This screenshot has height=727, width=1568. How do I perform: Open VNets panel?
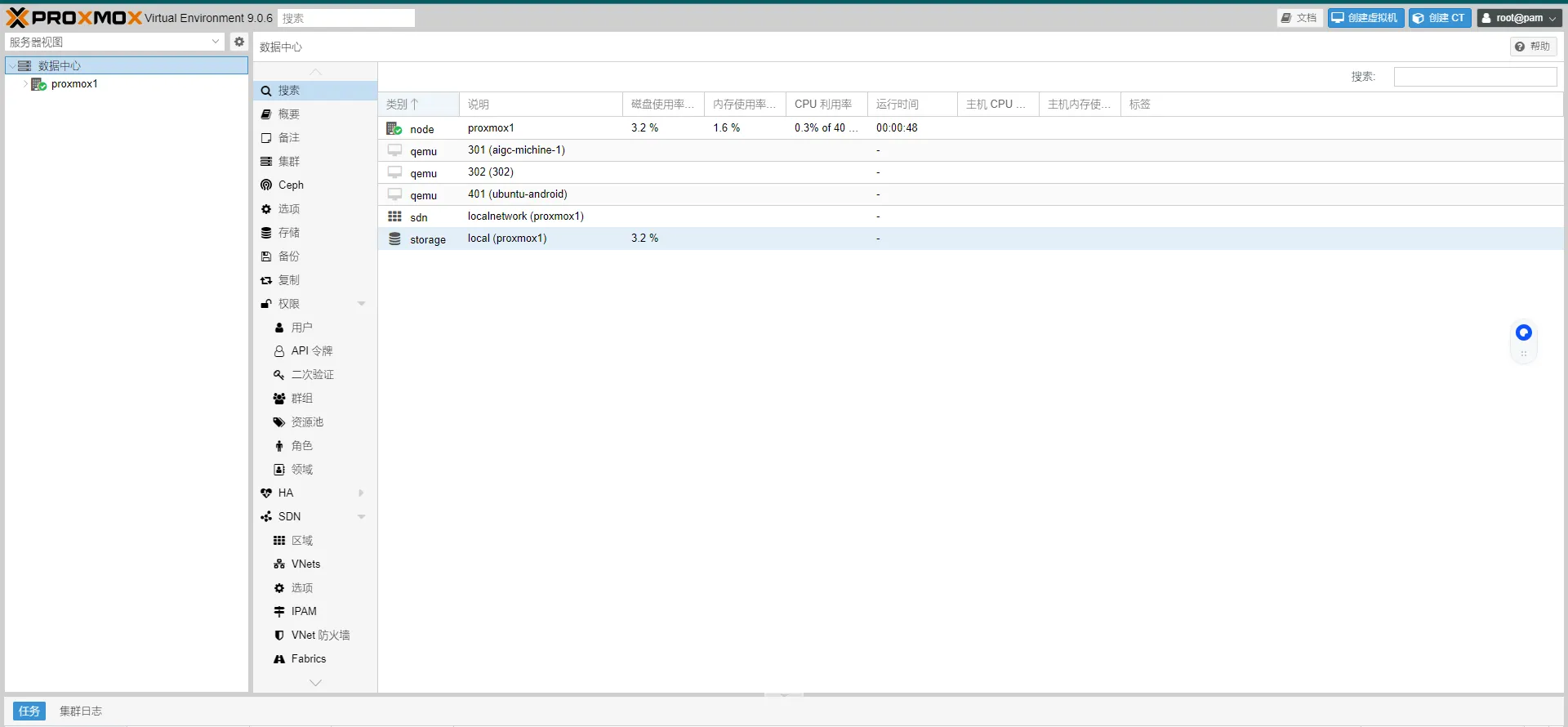pos(315,564)
